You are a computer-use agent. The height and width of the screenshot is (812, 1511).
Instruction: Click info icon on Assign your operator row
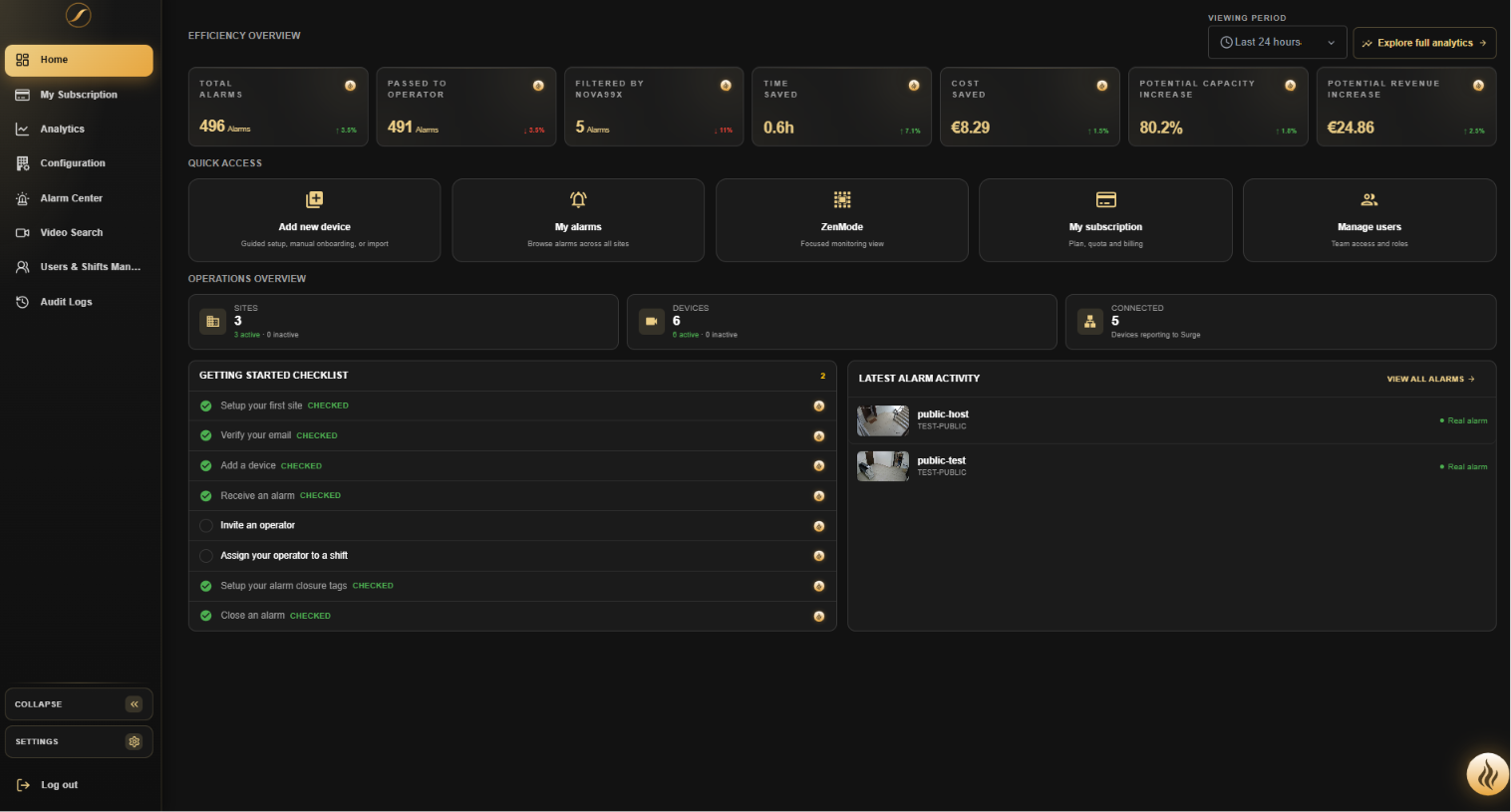[x=818, y=556]
